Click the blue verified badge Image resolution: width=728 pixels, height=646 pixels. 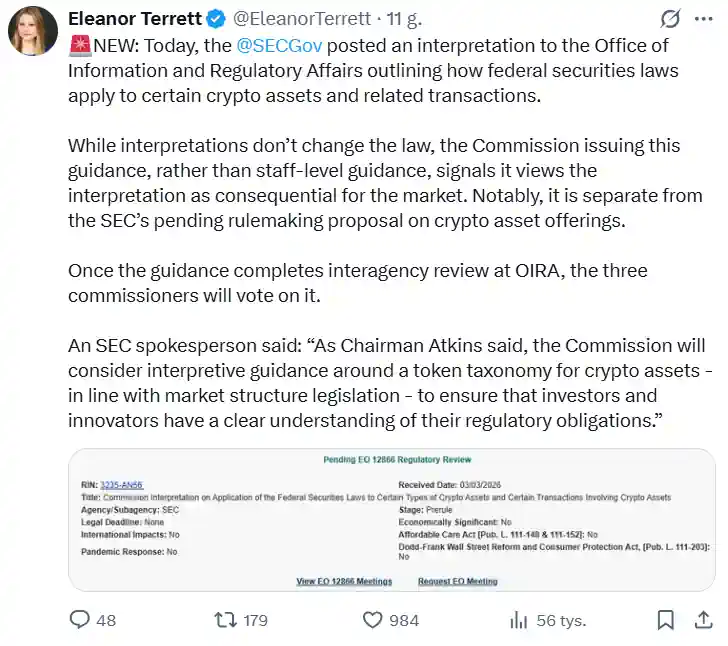tap(215, 19)
